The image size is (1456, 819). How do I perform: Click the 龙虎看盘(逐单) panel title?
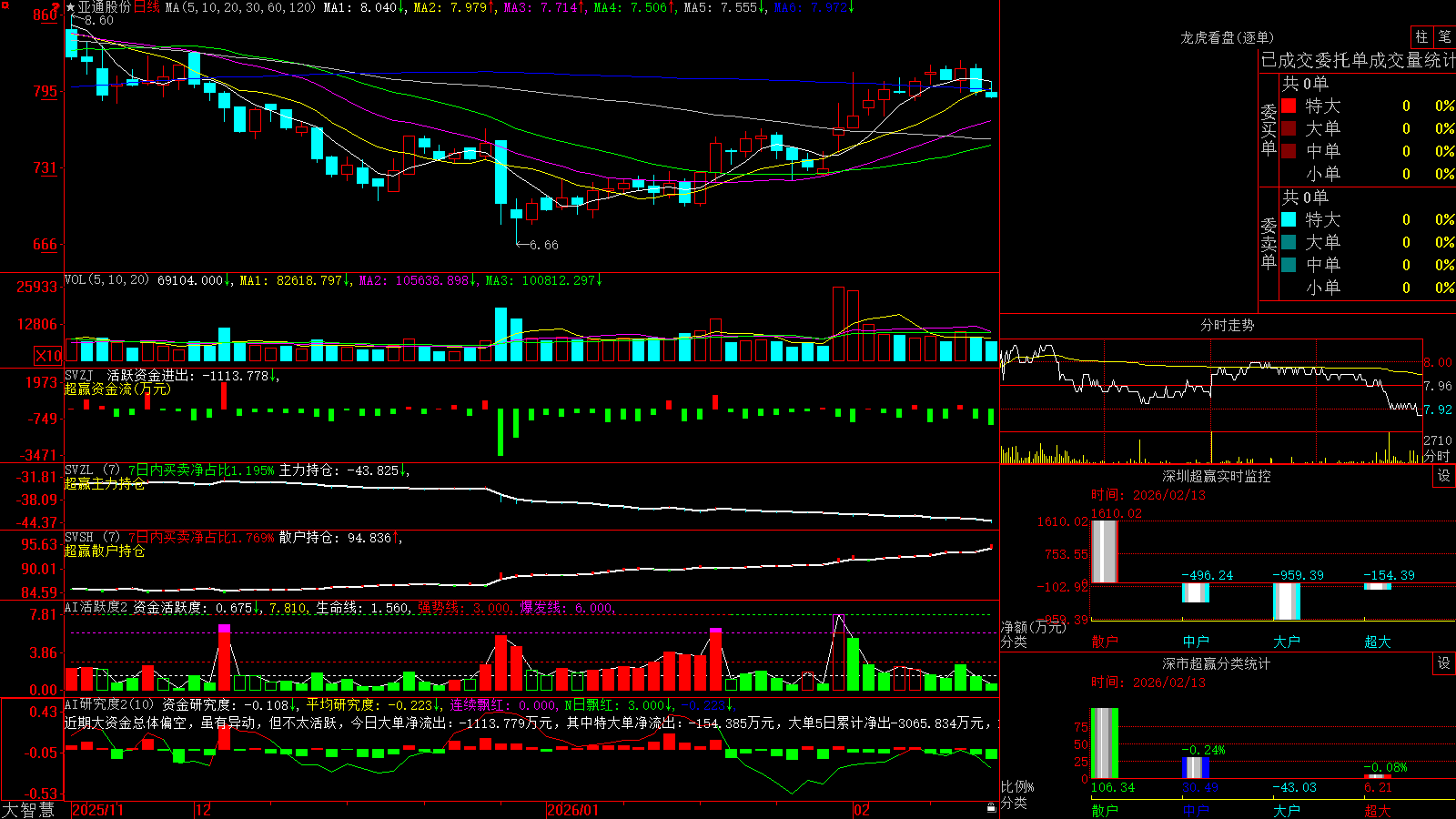1227,37
